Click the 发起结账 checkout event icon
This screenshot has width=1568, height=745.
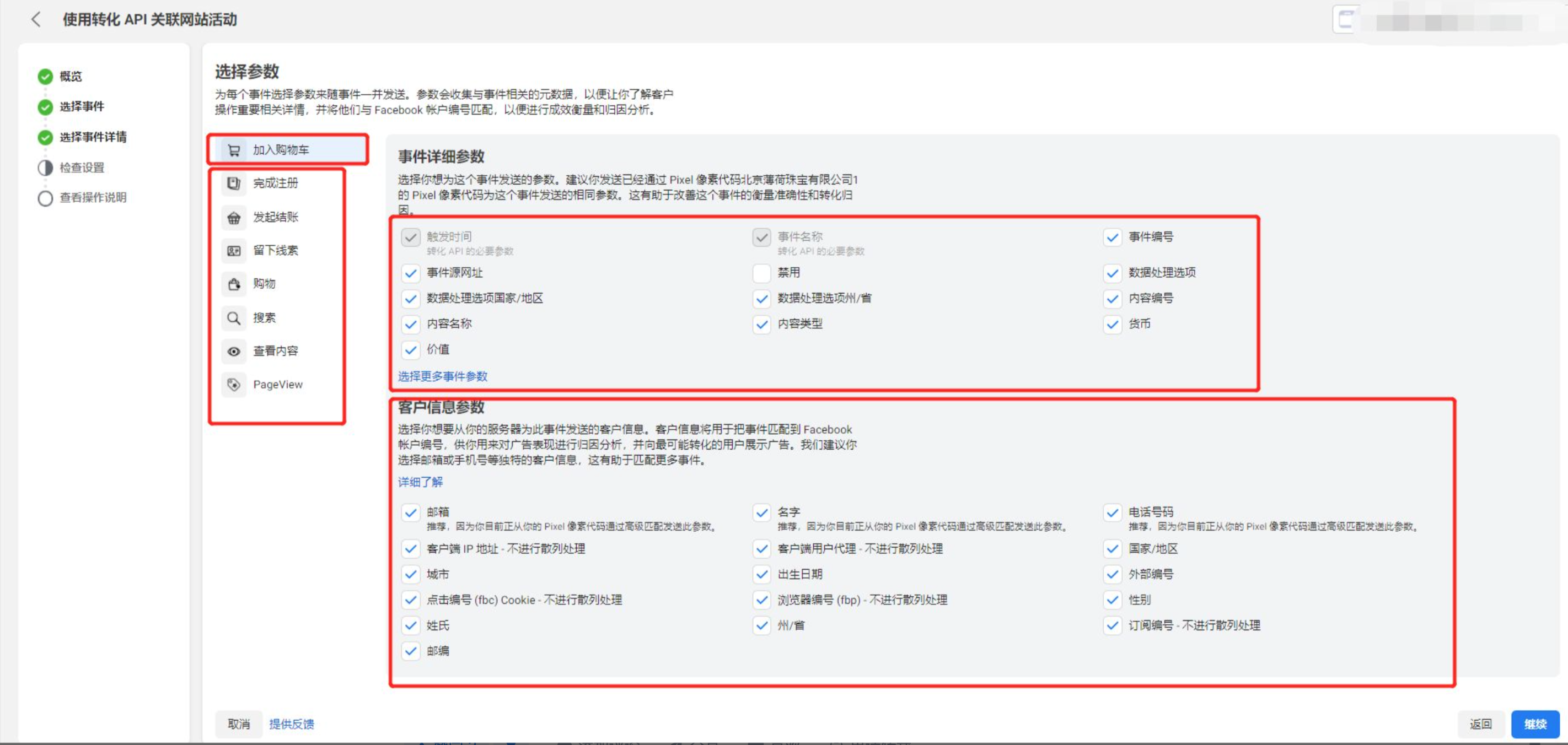pyautogui.click(x=234, y=217)
